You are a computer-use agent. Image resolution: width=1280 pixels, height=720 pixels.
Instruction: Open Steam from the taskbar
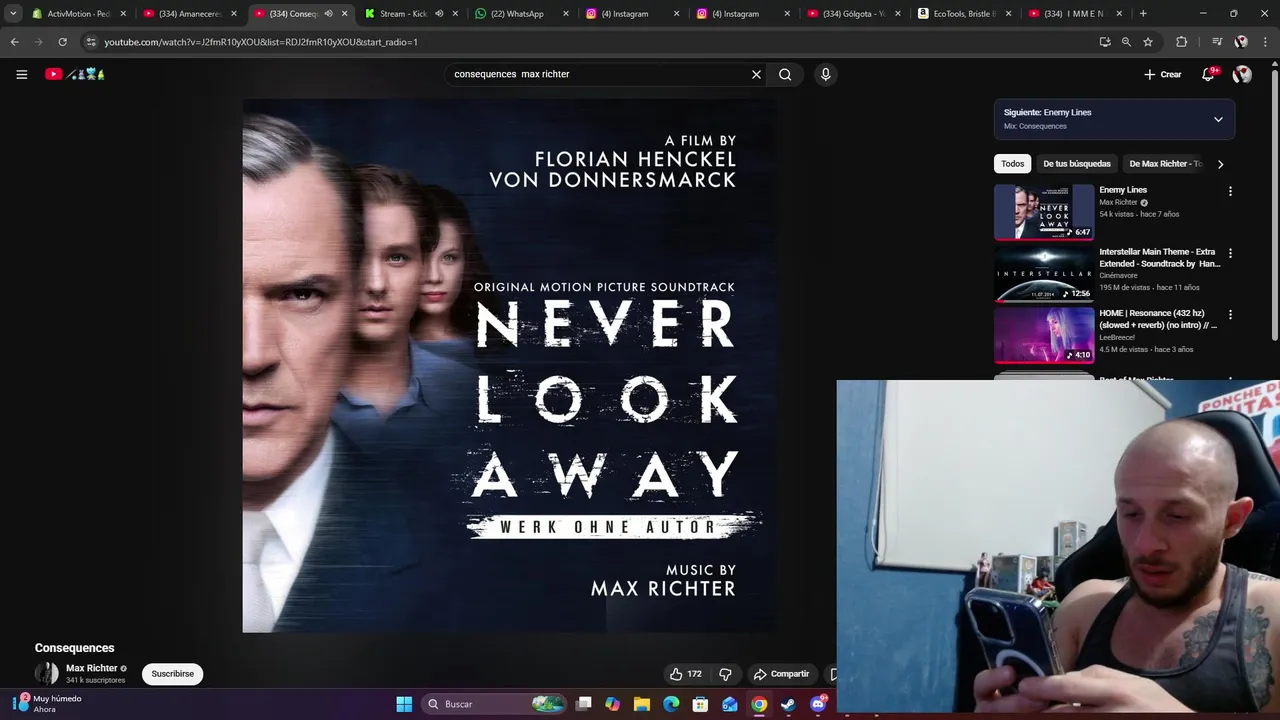pyautogui.click(x=788, y=704)
